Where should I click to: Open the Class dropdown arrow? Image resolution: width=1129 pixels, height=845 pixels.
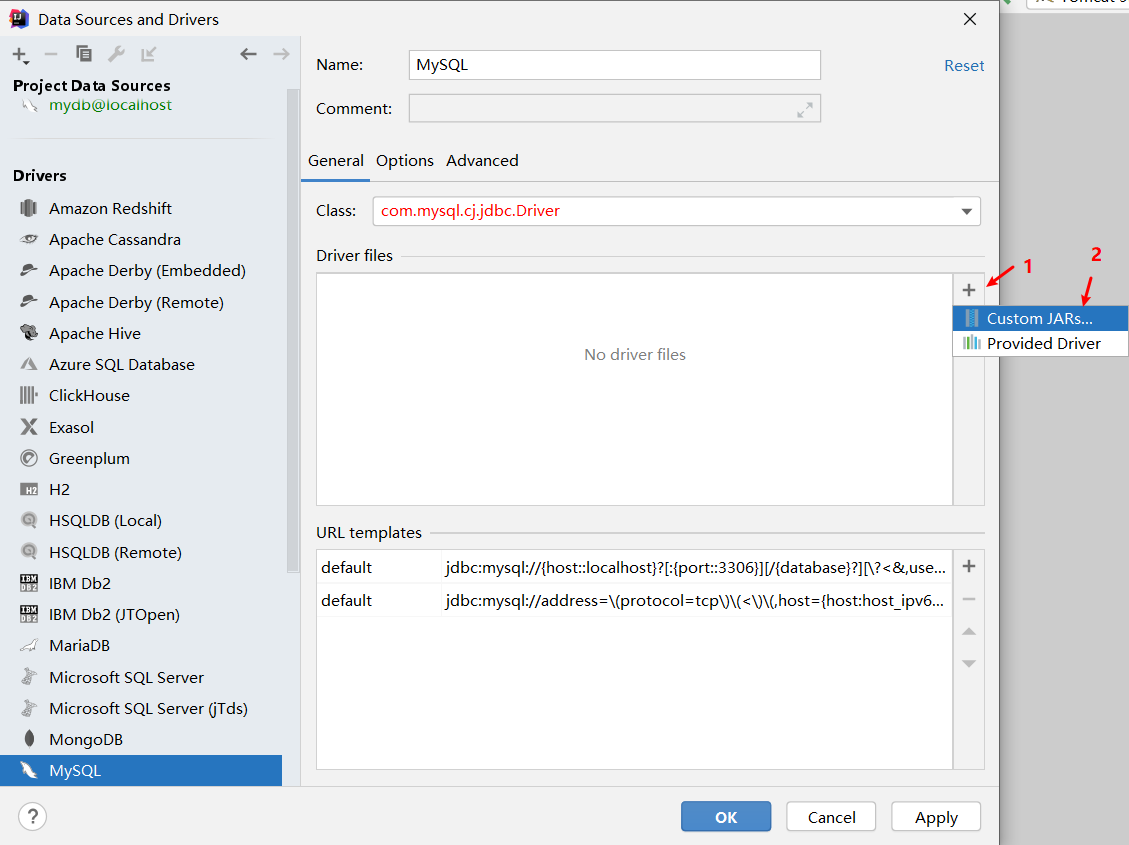pos(966,211)
